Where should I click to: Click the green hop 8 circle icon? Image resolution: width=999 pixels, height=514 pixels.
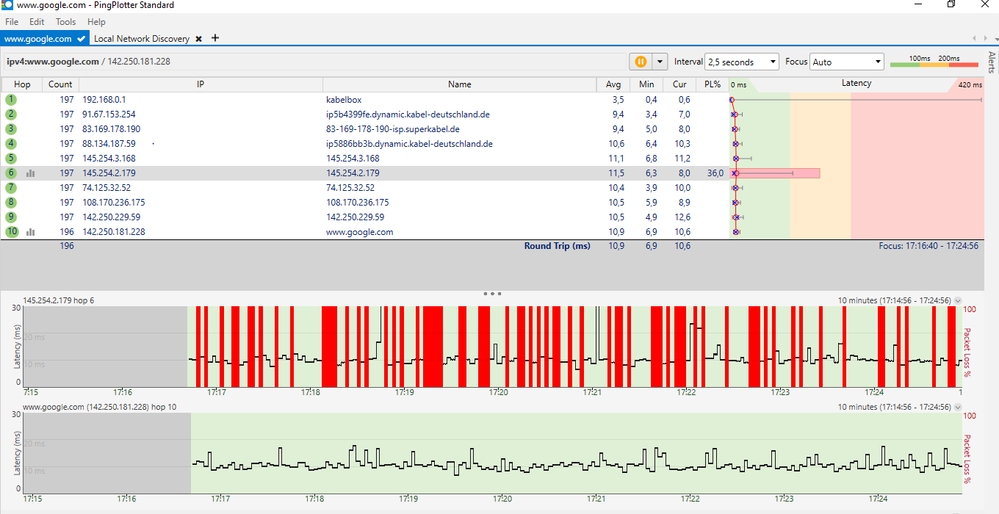tap(11, 202)
